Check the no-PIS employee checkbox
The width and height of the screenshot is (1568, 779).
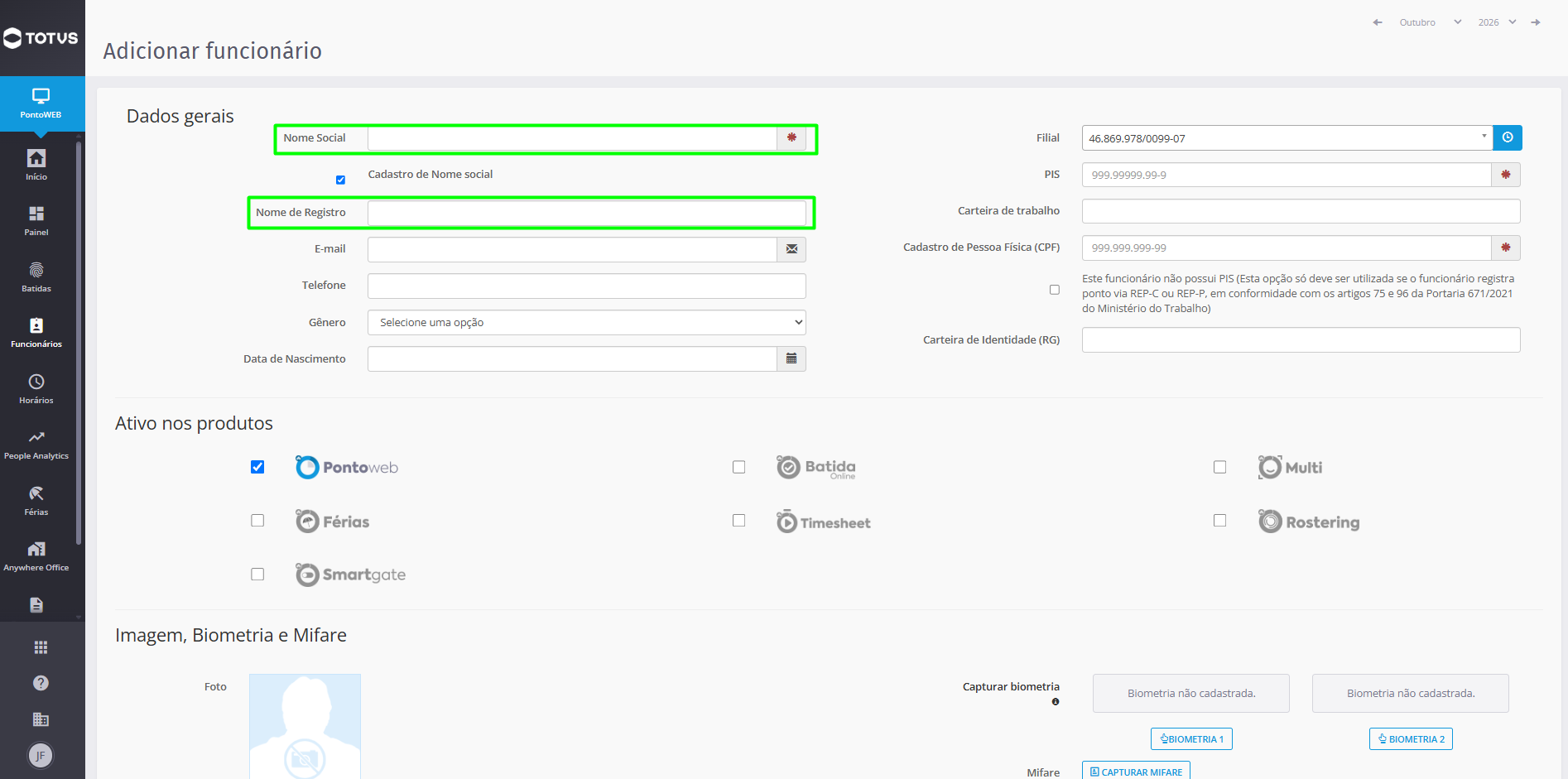pyautogui.click(x=1055, y=290)
